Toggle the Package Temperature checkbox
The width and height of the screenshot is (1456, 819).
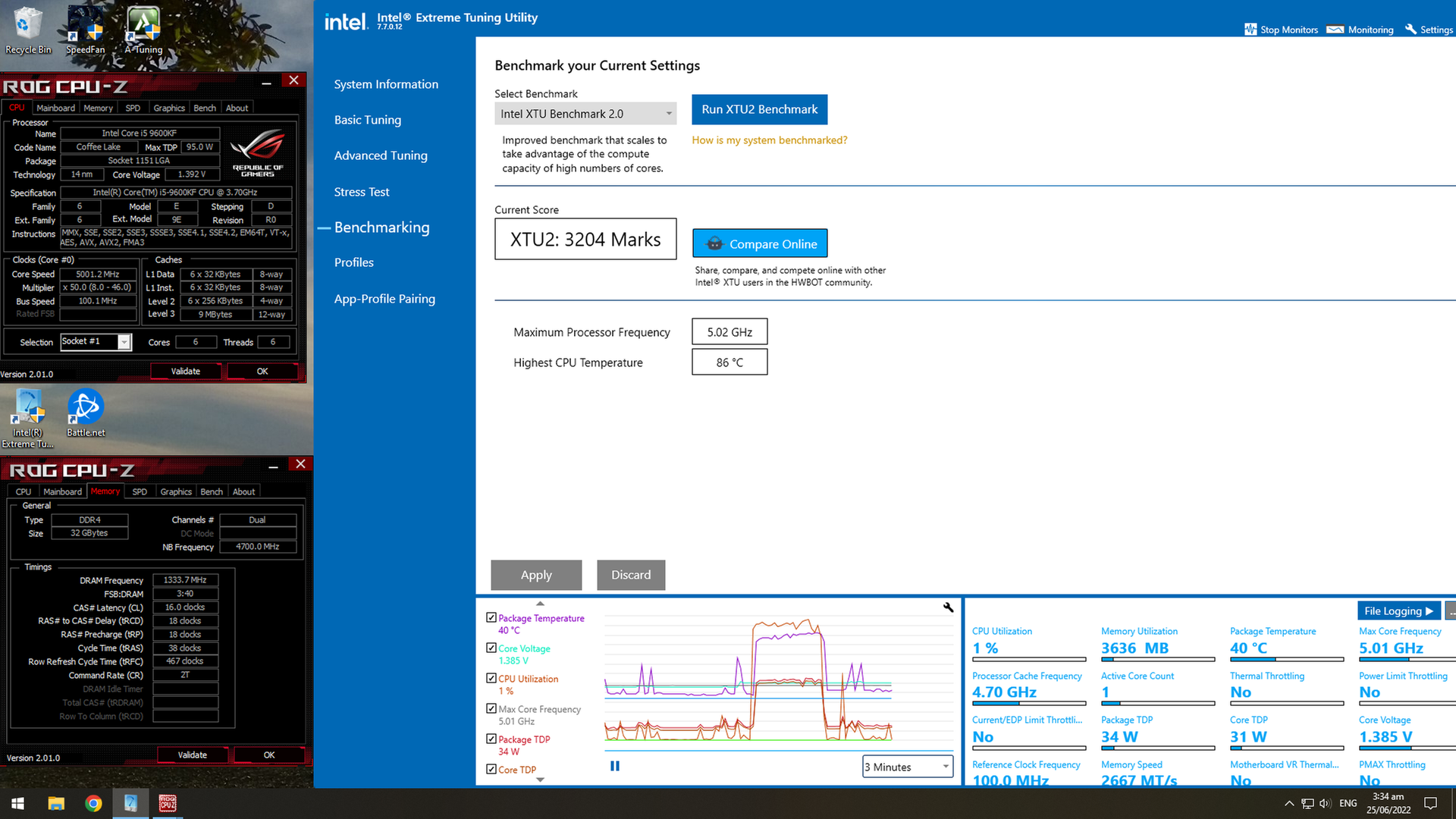point(491,618)
